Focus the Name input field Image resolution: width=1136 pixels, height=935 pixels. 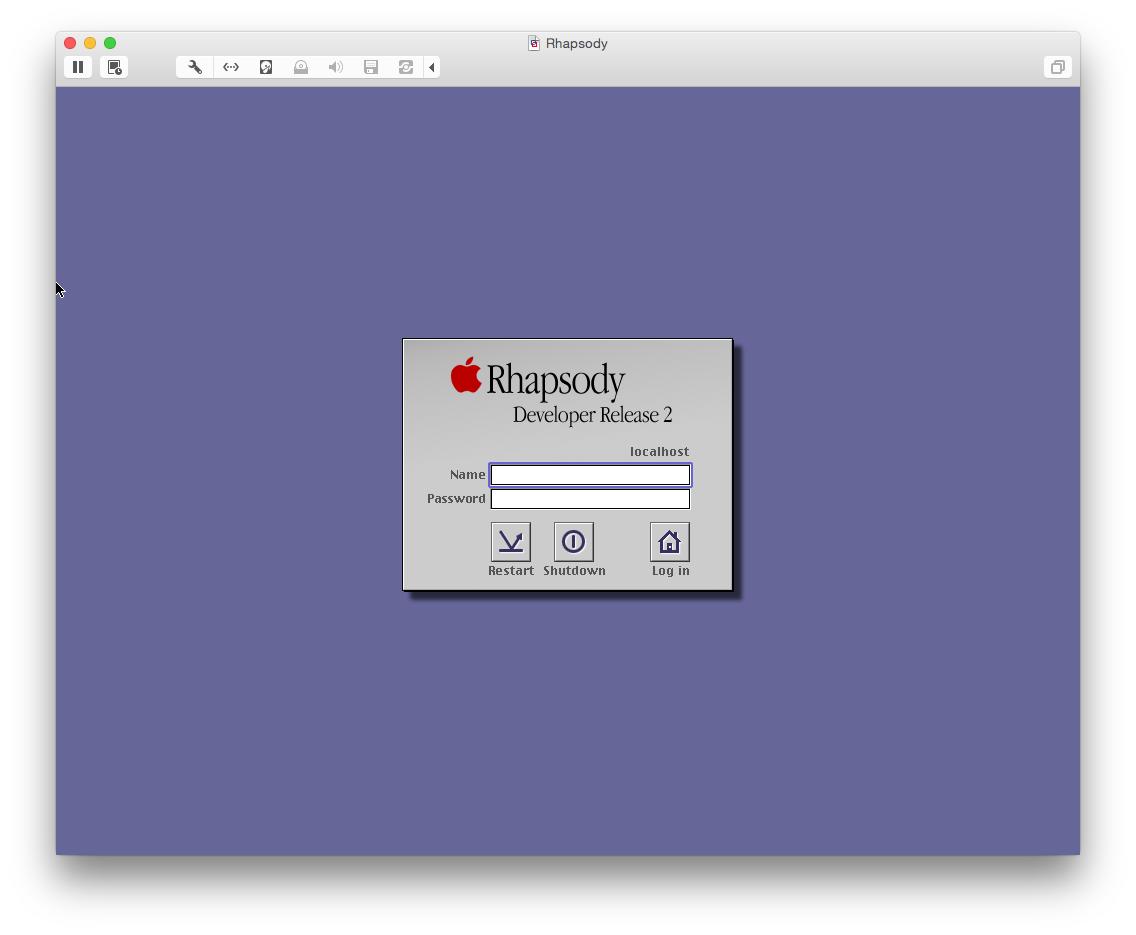pos(590,475)
